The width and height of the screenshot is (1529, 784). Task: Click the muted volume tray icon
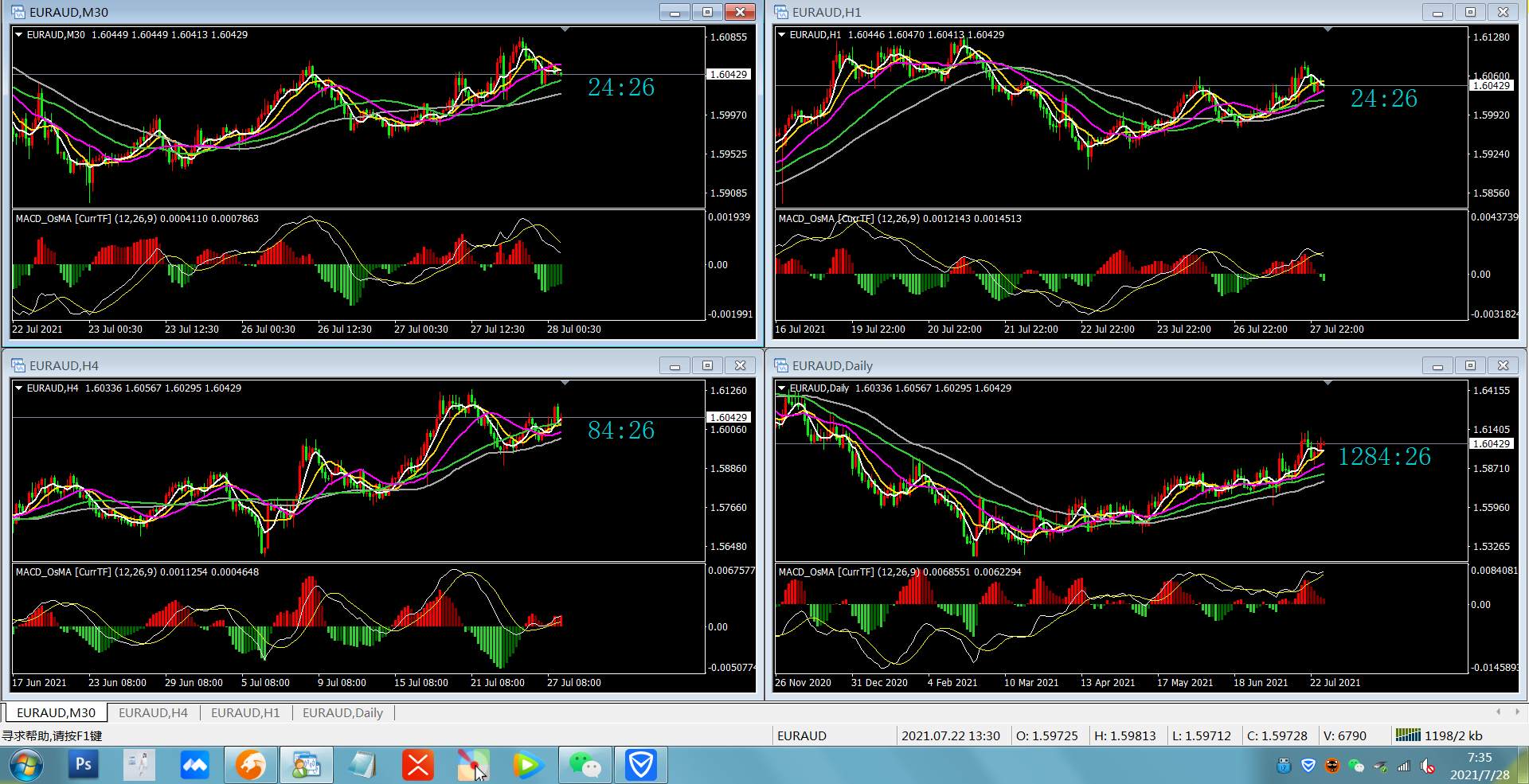[1428, 766]
